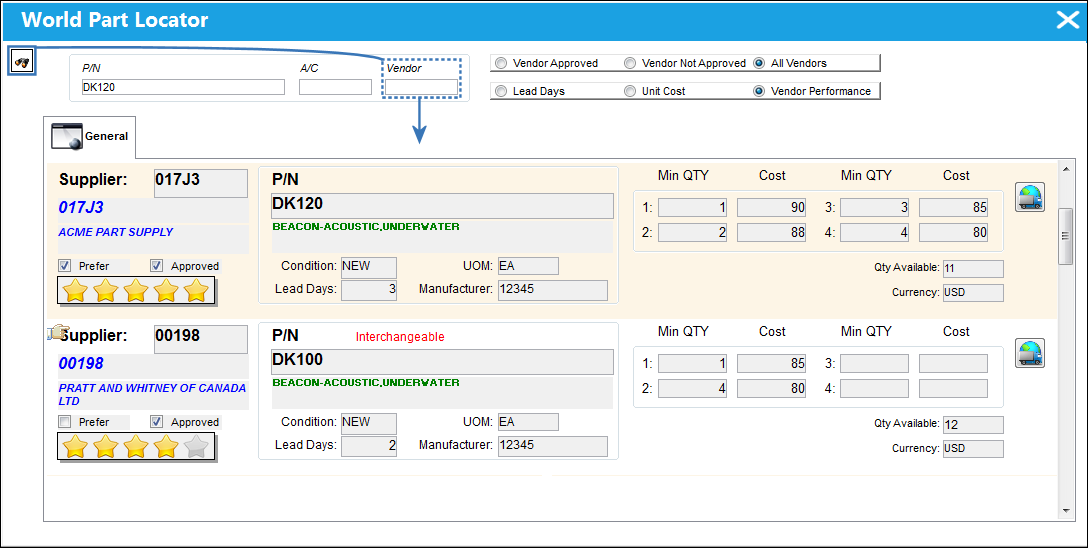Click Lead Days field showing 2
The height and width of the screenshot is (548, 1088).
(x=369, y=446)
